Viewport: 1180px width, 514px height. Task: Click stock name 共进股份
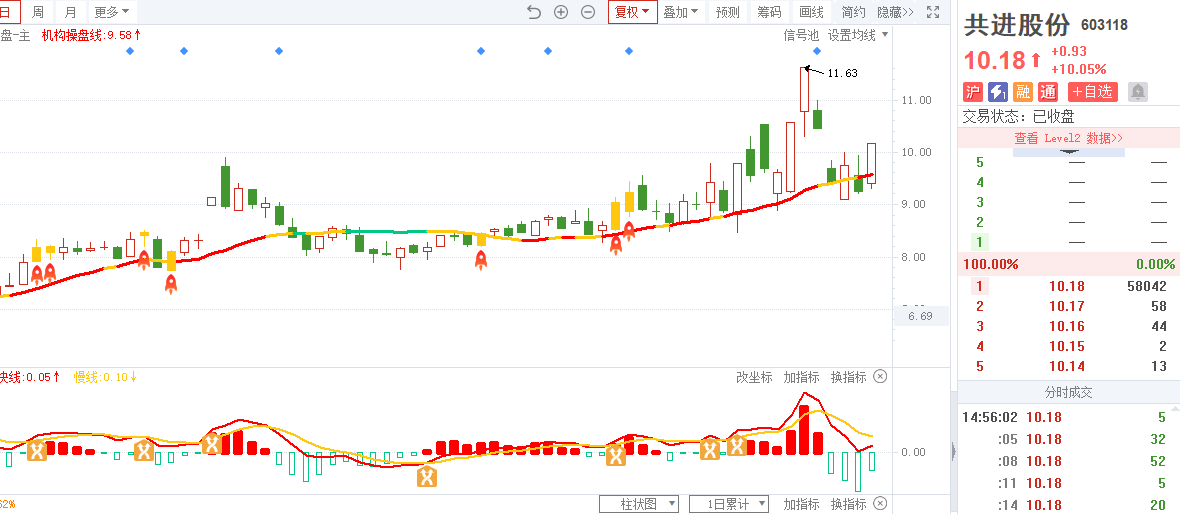pyautogui.click(x=1017, y=25)
